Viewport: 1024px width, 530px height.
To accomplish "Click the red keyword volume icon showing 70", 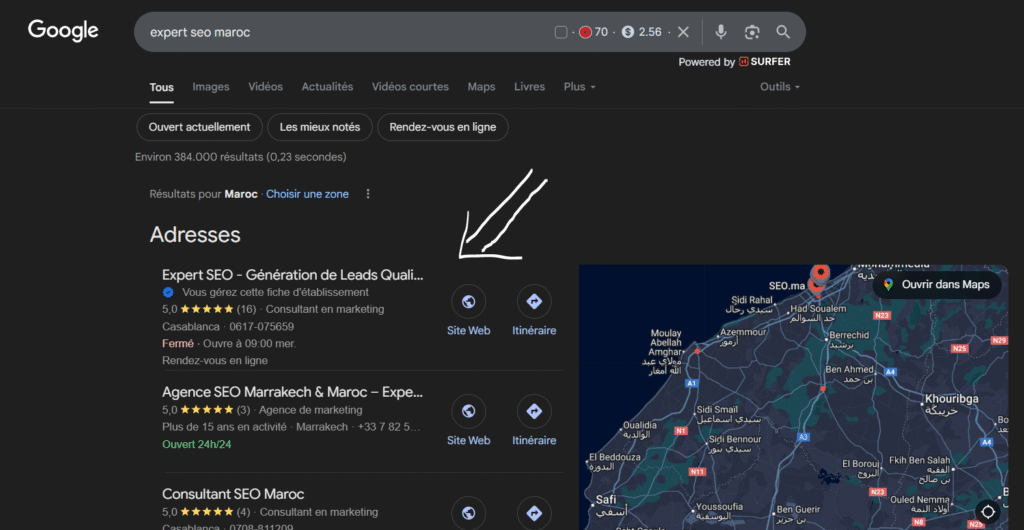I will click(x=585, y=32).
